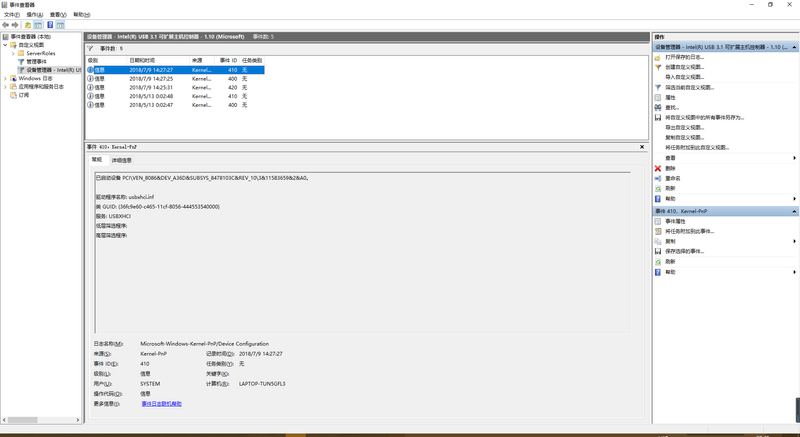Switch to the 详细信息 tab

tap(121, 160)
